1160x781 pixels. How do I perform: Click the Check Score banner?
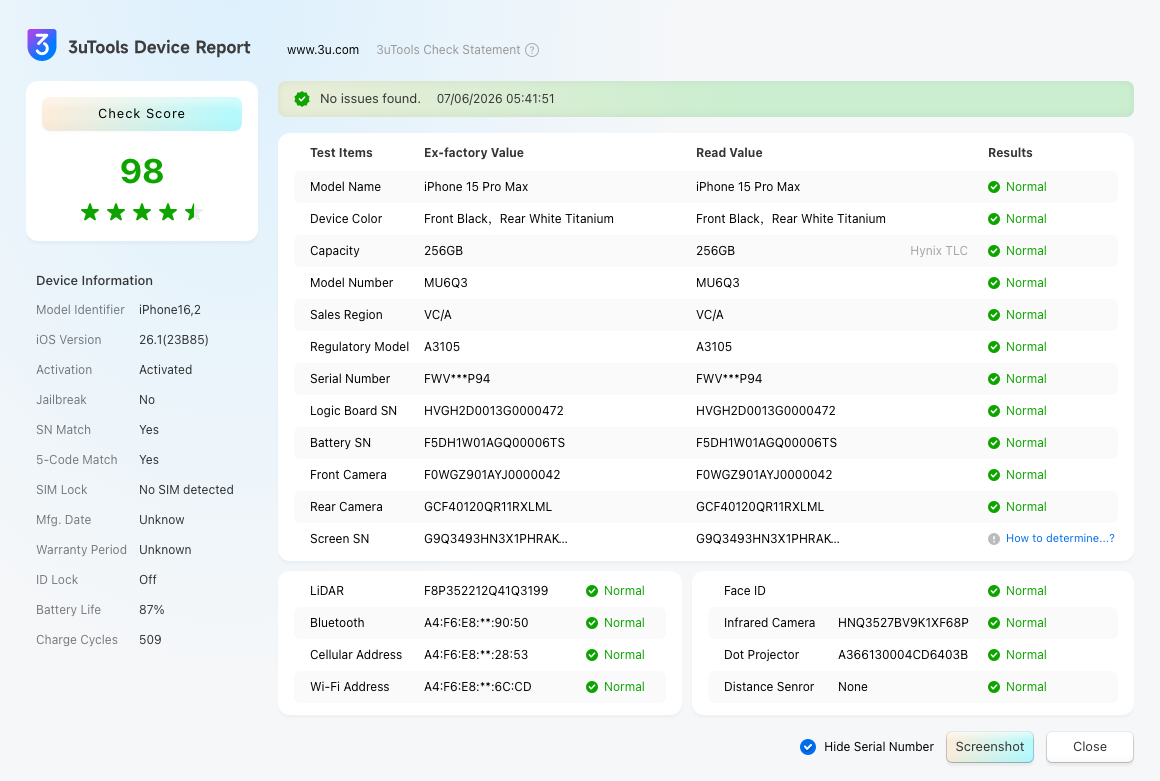(141, 114)
